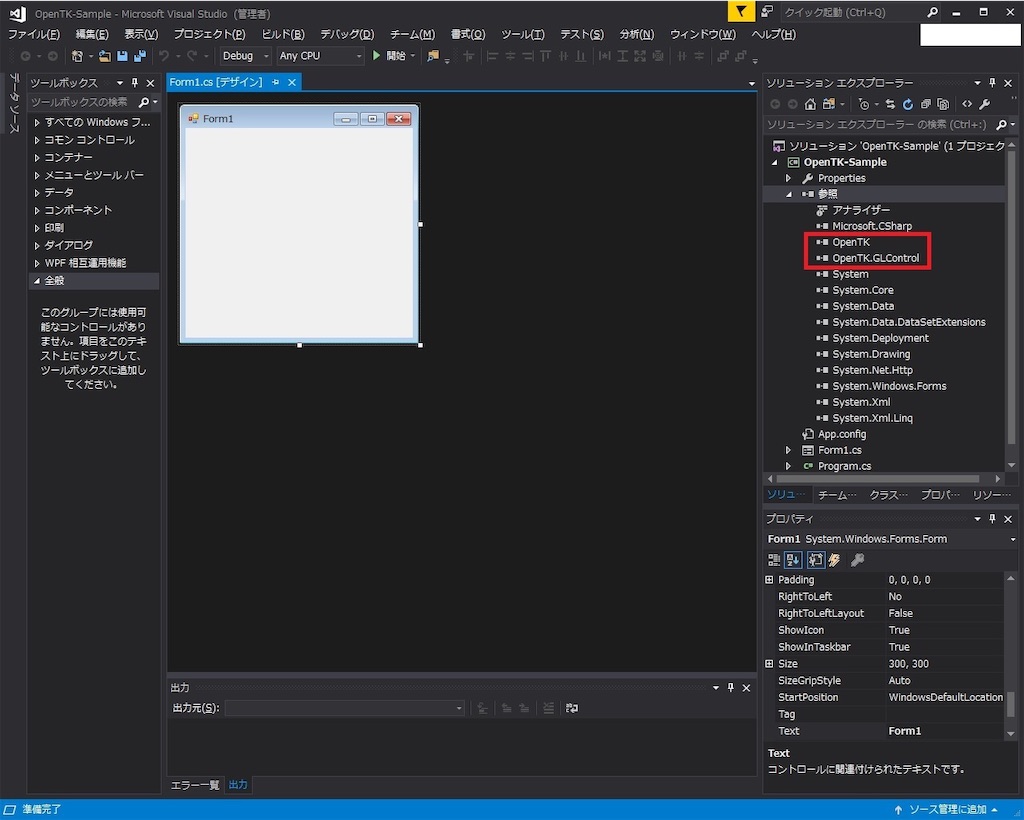Screen dimensions: 1024x820
Task: Click Solution Explorer search magnifier icon
Action: pos(1001,124)
